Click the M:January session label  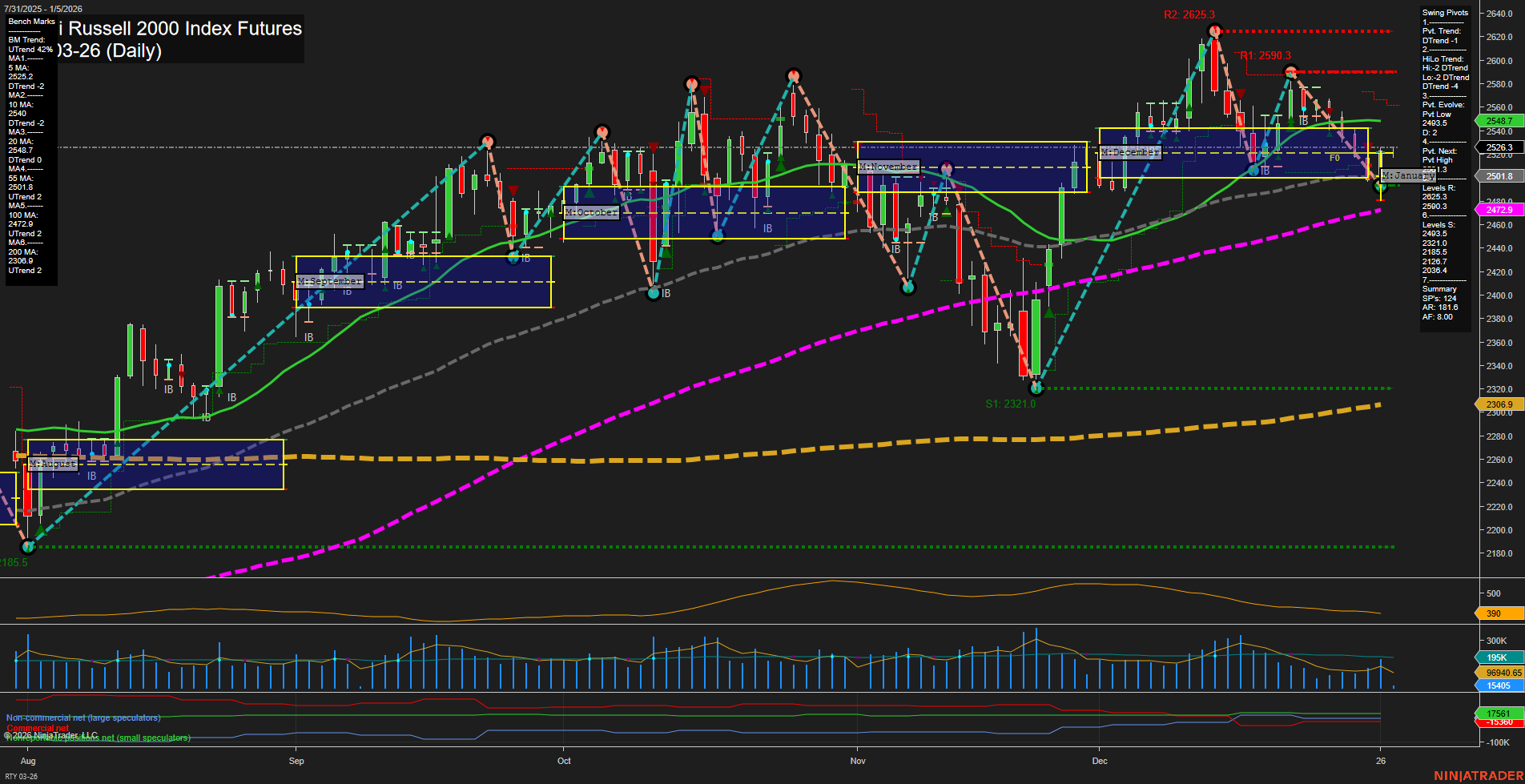[1406, 175]
